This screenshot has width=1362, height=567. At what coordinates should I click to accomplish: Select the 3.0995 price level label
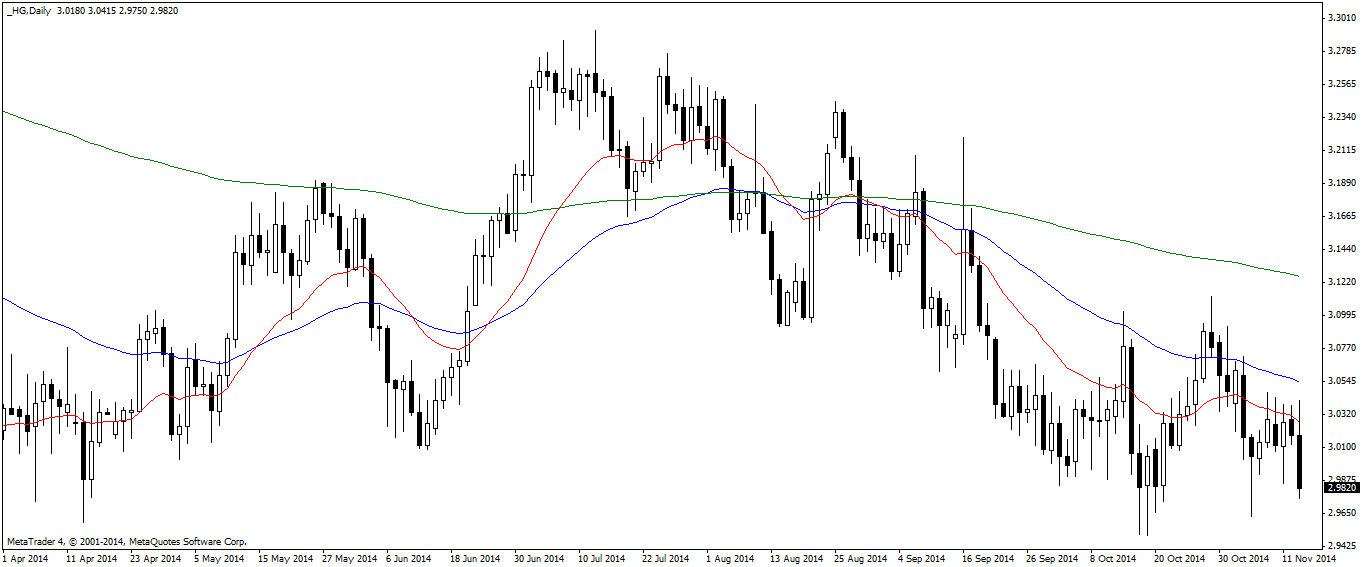coord(1341,315)
